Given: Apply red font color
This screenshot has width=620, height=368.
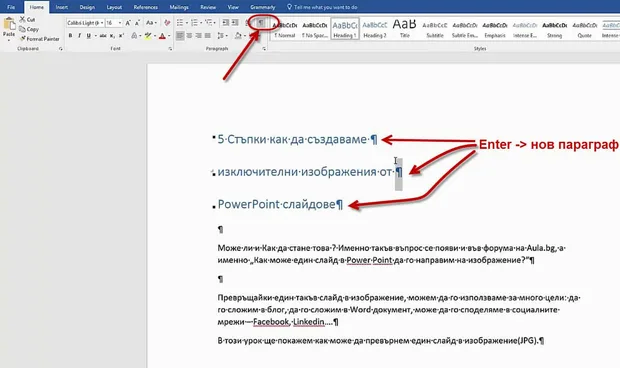Looking at the screenshot, I should coord(162,36).
